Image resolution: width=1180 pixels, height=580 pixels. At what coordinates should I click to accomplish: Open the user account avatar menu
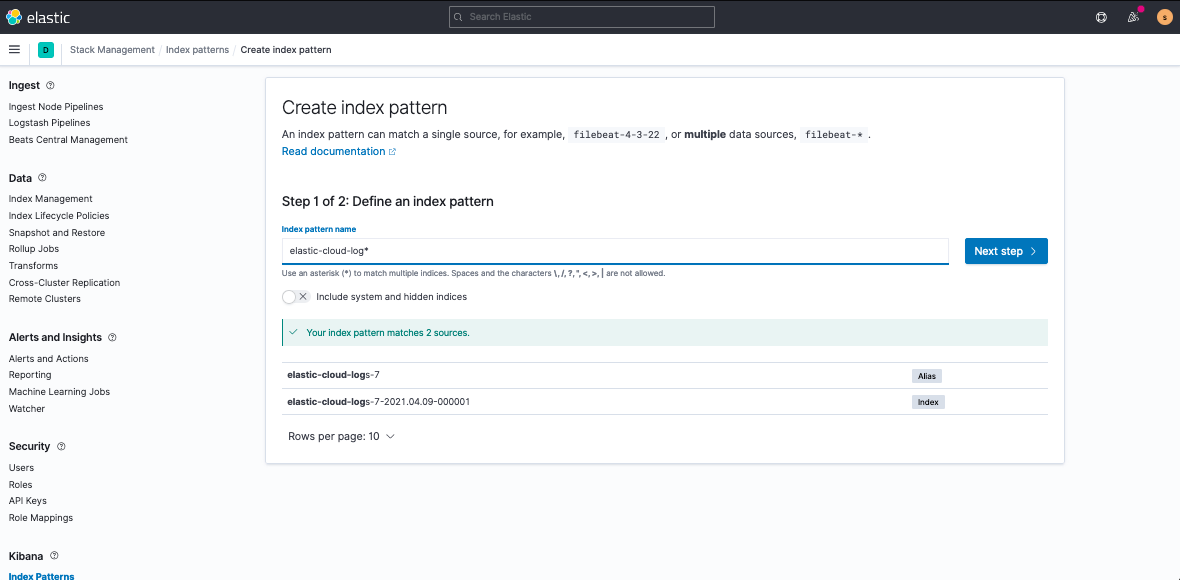click(1163, 17)
